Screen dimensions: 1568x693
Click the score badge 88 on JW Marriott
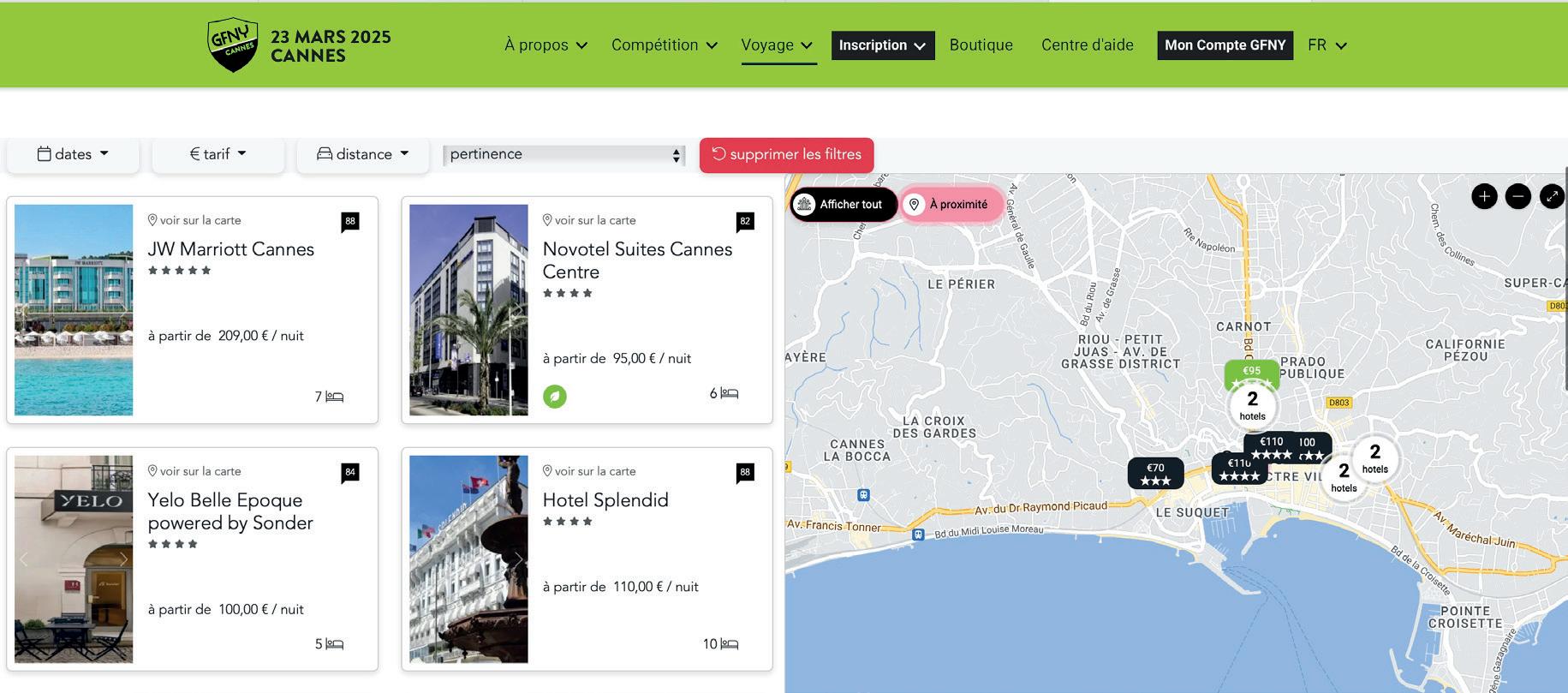click(x=350, y=222)
